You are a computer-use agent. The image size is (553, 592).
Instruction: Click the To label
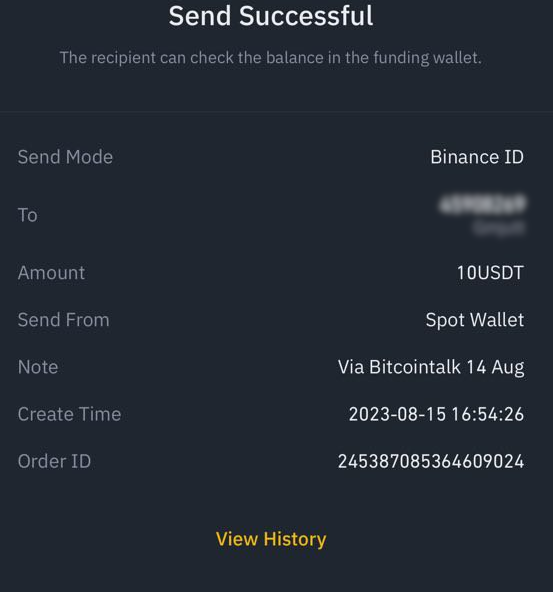click(28, 215)
